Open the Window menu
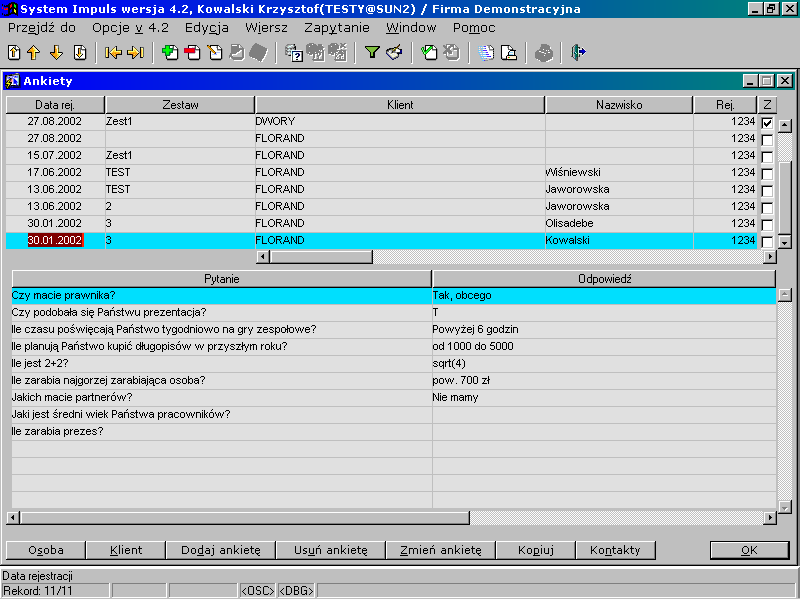The image size is (800, 600). pos(411,28)
